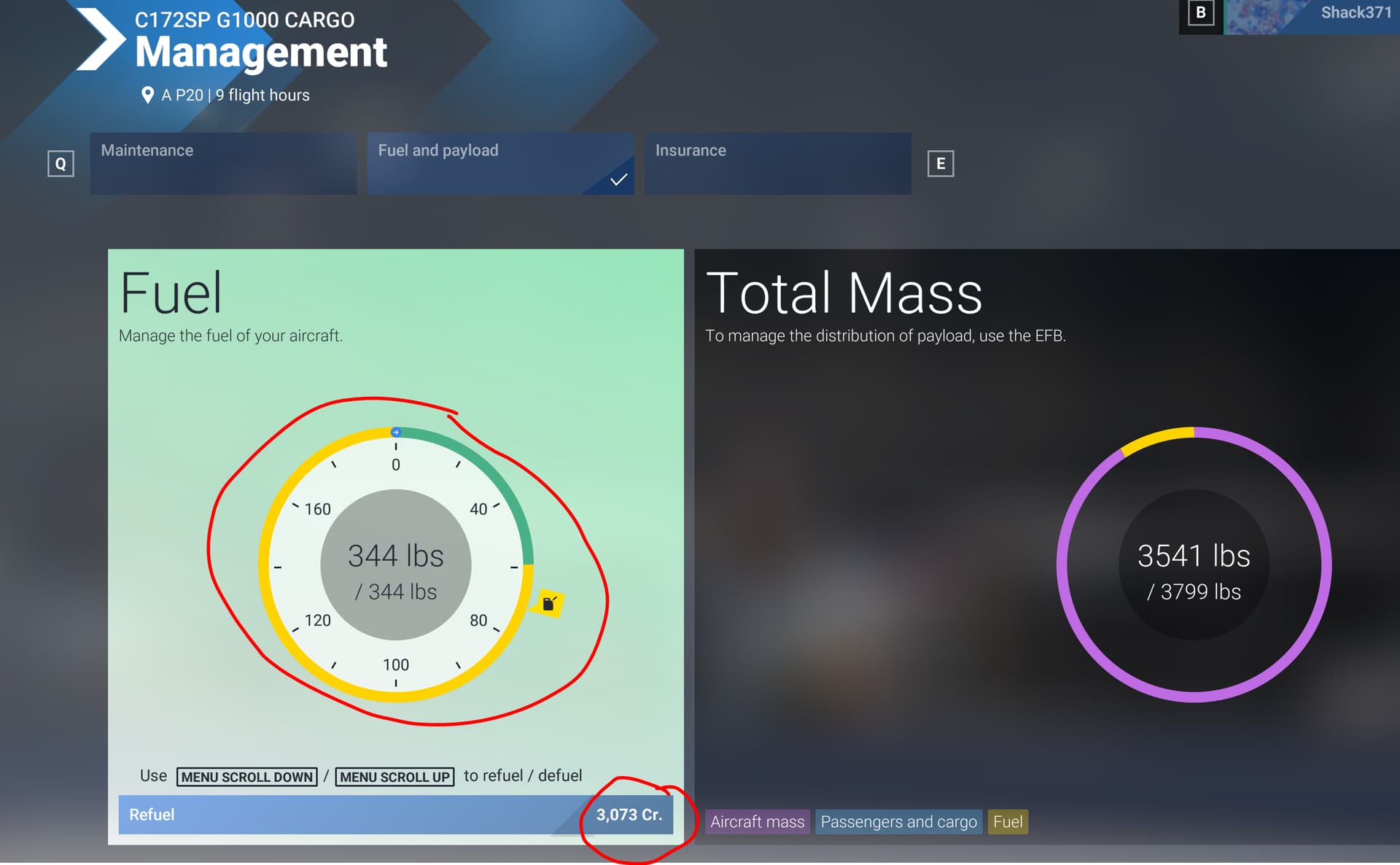Image resolution: width=1400 pixels, height=865 pixels.
Task: Click the B key prompt icon
Action: coord(1200,13)
